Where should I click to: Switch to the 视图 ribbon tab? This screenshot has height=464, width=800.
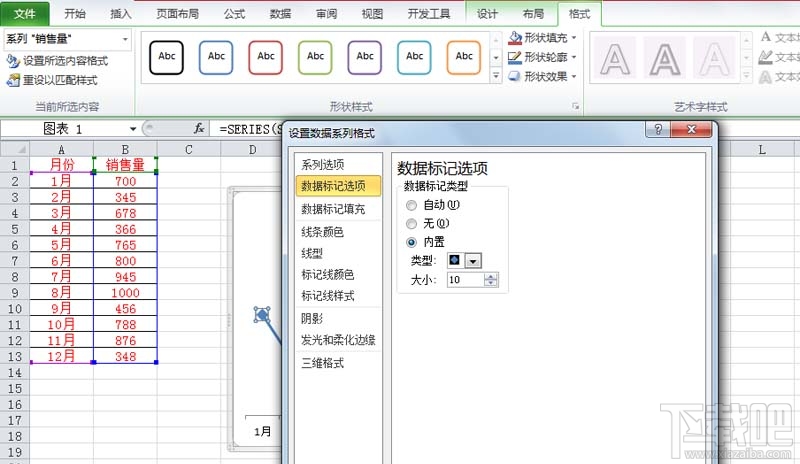coord(372,14)
